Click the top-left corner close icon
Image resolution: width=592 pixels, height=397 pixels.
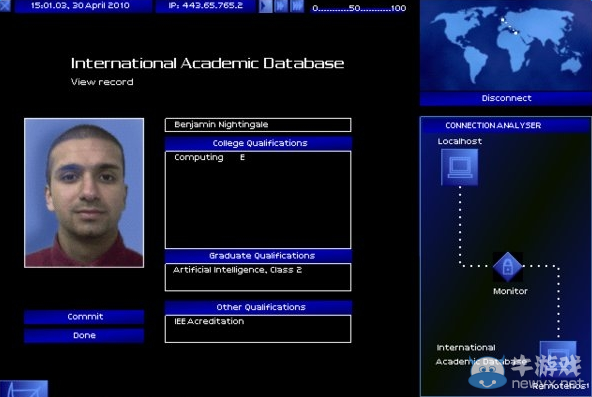pos(5,6)
